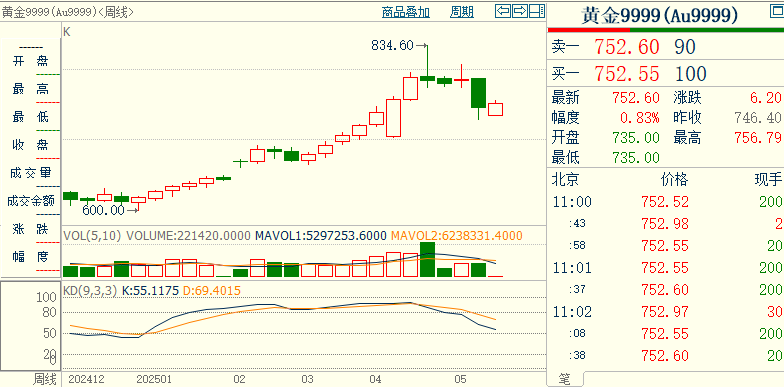784x387 pixels.
Task: Click the 黄金9999(Au9999)<周线> chart title
Action: coord(68,12)
